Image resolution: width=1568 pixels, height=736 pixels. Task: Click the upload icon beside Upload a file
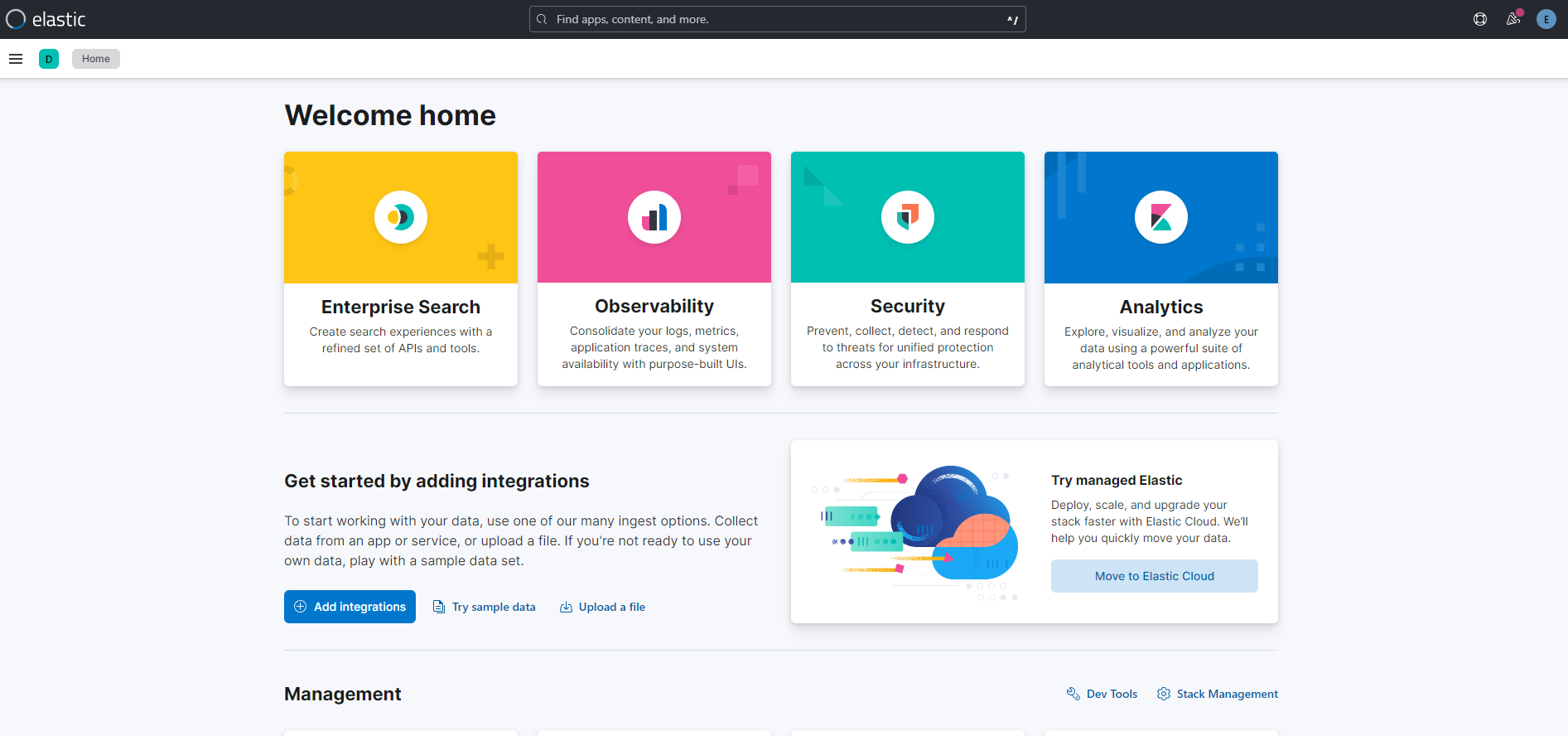[566, 607]
